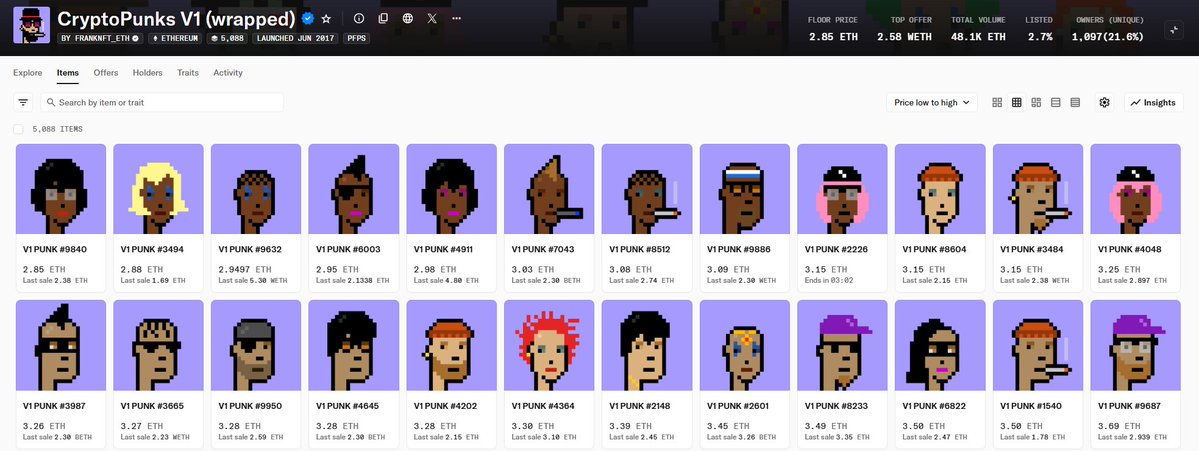
Task: Click the PFPS category badge
Action: pyautogui.click(x=356, y=37)
